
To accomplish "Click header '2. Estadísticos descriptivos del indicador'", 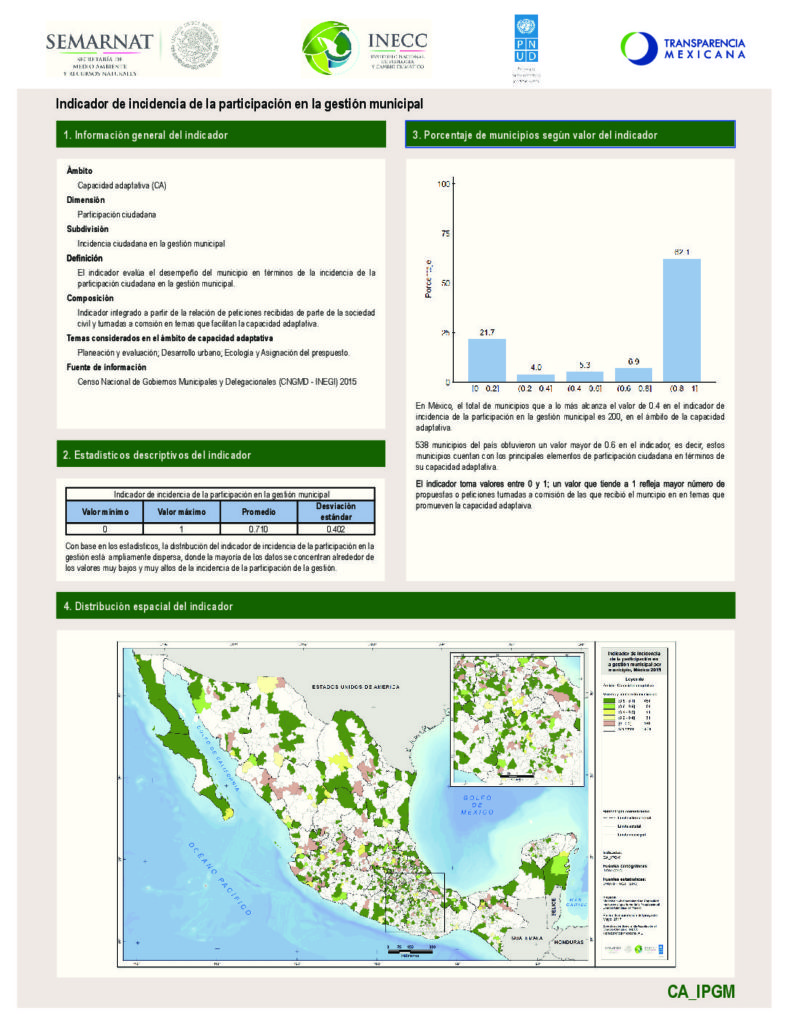I will 221,455.
